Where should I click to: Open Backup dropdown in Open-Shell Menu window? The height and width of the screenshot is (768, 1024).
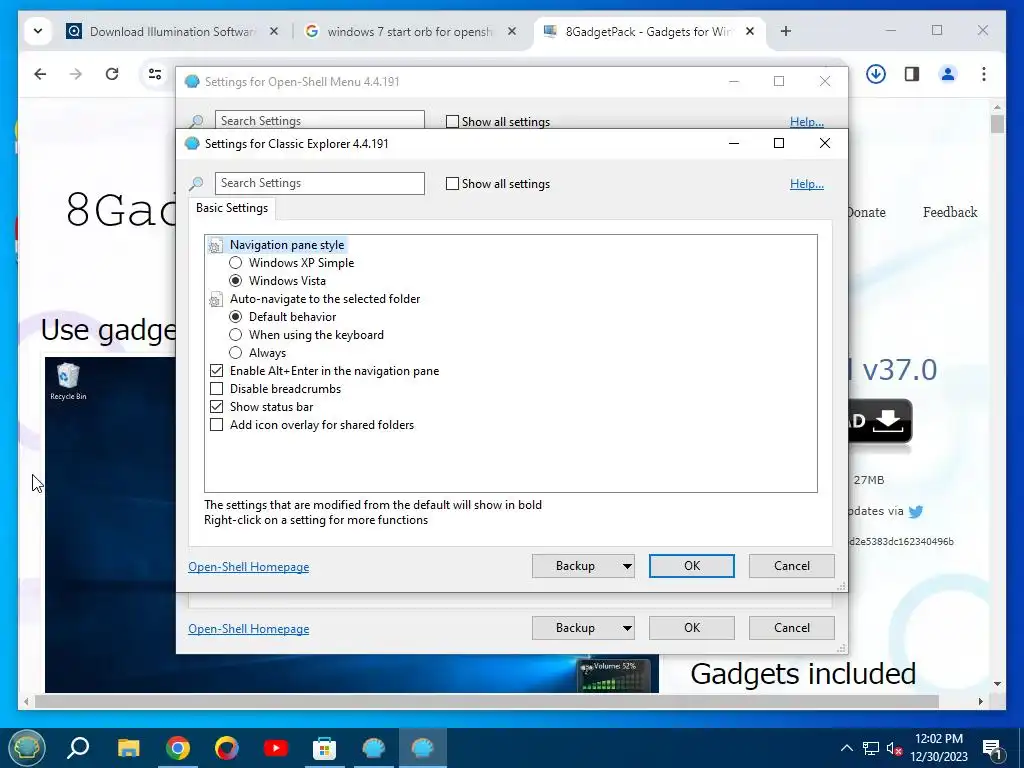626,628
